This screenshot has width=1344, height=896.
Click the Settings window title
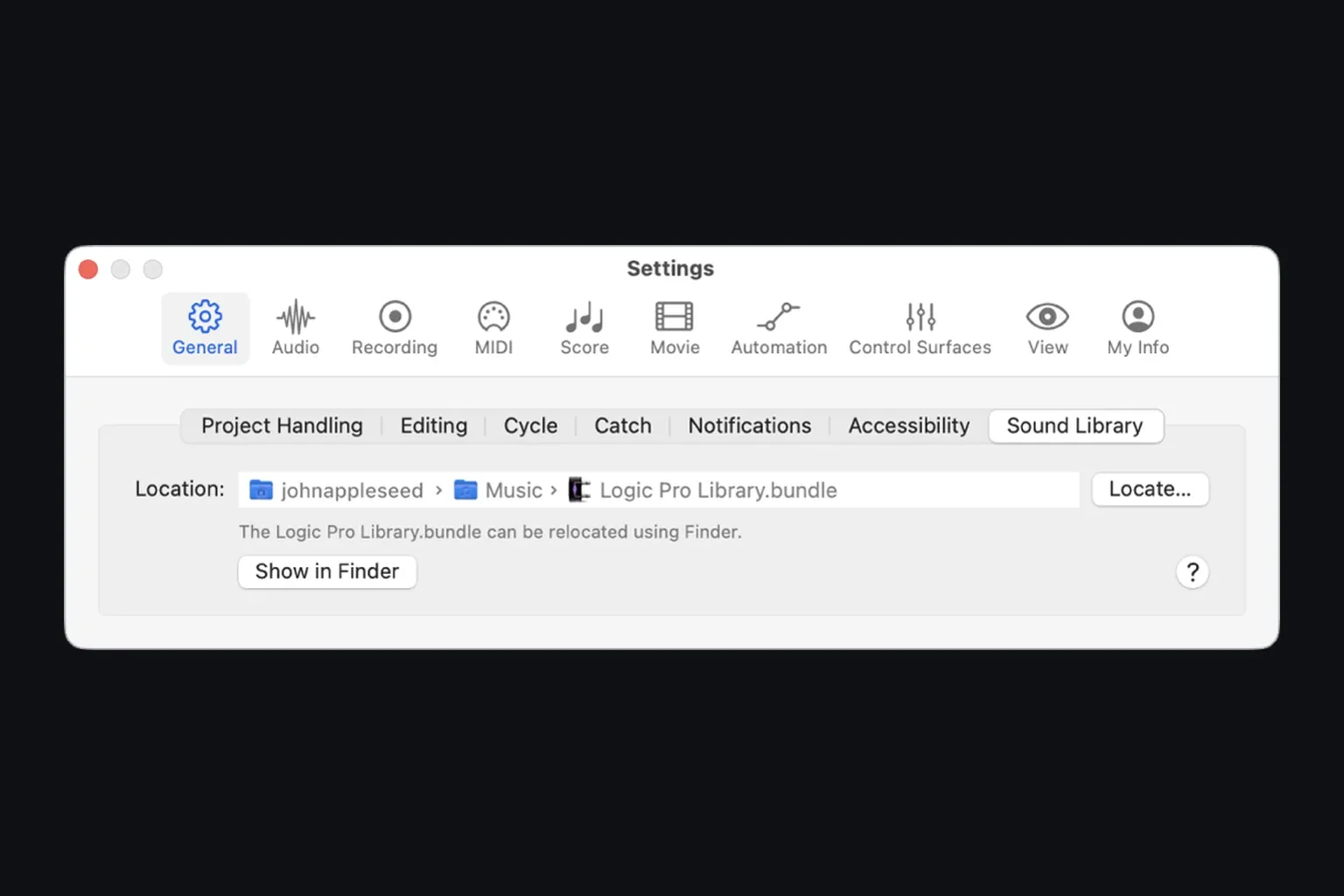coord(670,269)
